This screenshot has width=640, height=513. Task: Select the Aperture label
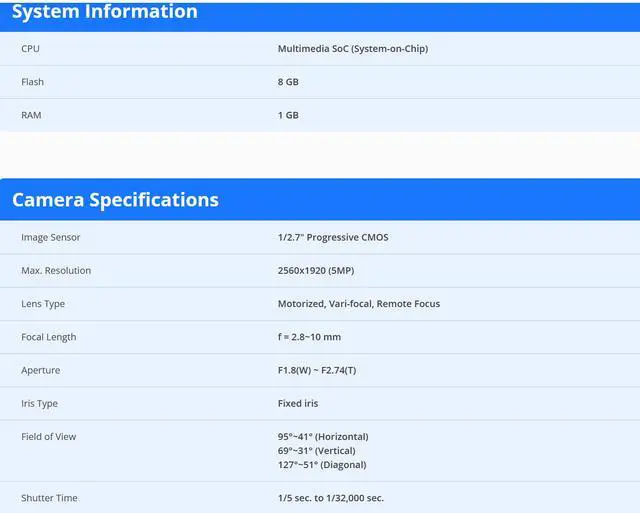pyautogui.click(x=41, y=370)
